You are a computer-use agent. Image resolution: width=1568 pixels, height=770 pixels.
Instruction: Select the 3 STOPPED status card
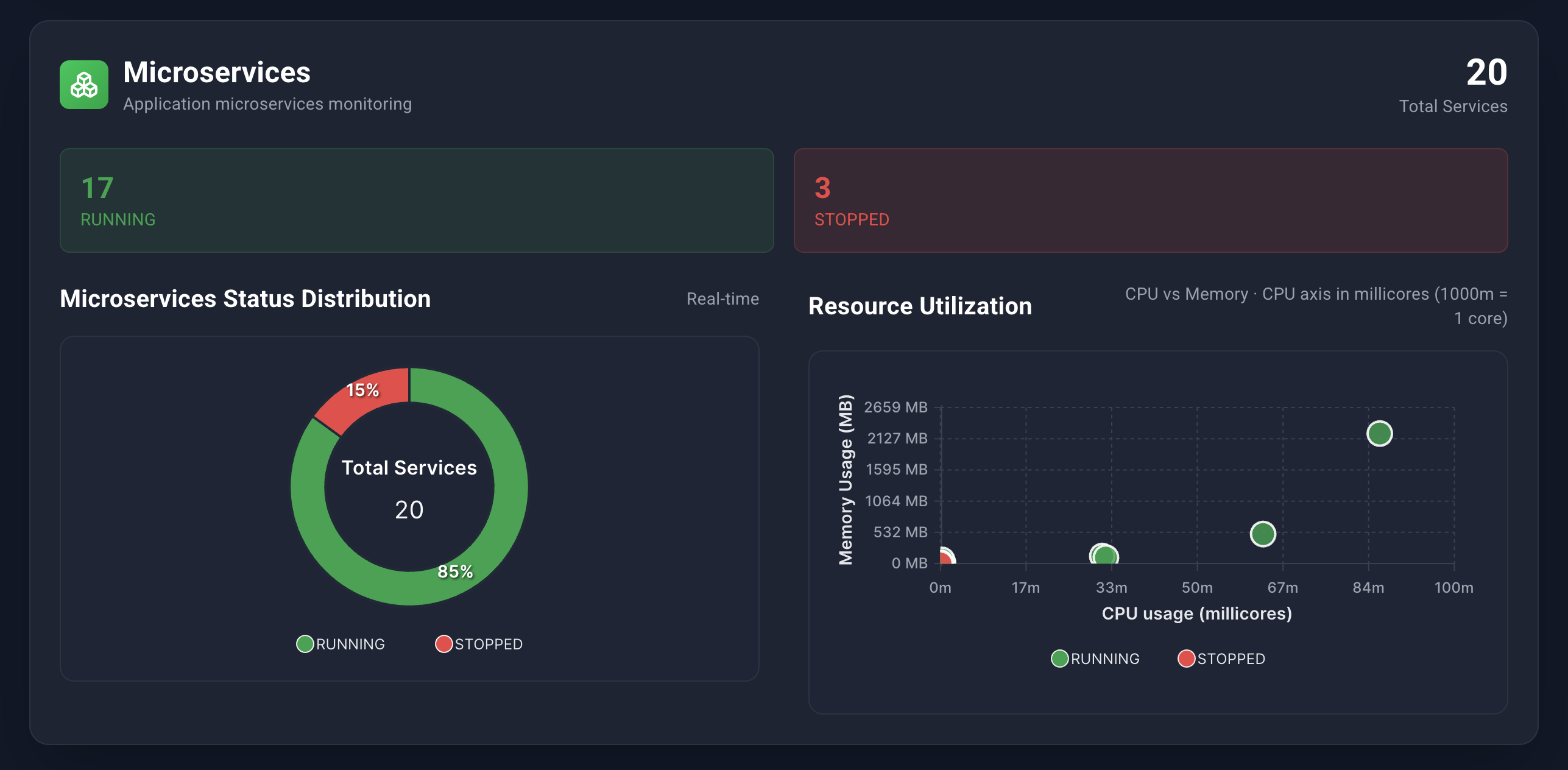click(1151, 200)
